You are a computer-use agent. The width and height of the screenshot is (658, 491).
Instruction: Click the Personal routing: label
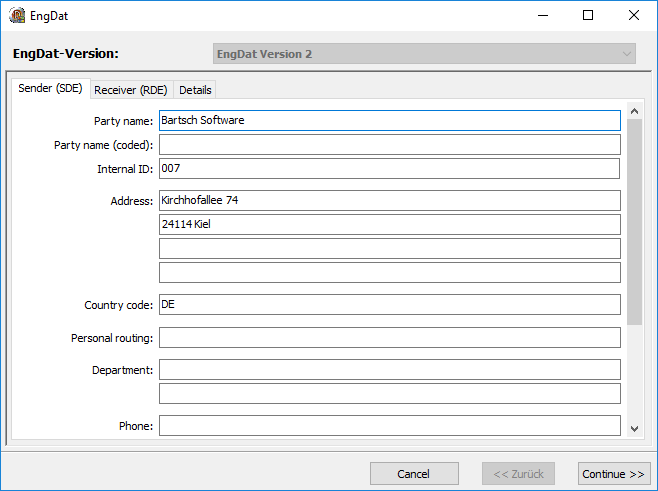click(x=112, y=338)
